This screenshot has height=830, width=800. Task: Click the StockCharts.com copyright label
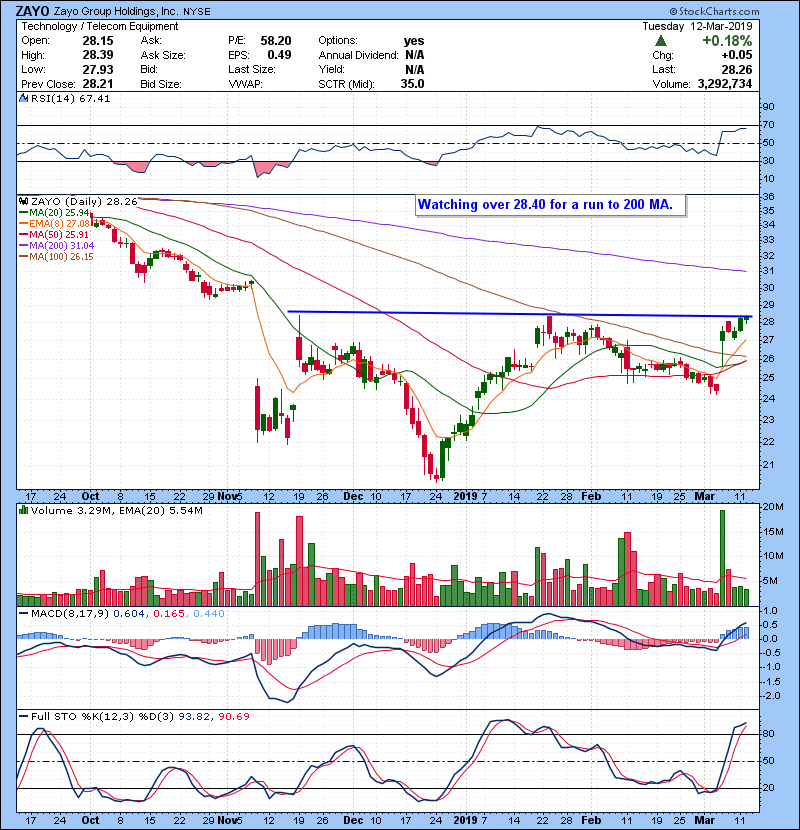click(714, 11)
